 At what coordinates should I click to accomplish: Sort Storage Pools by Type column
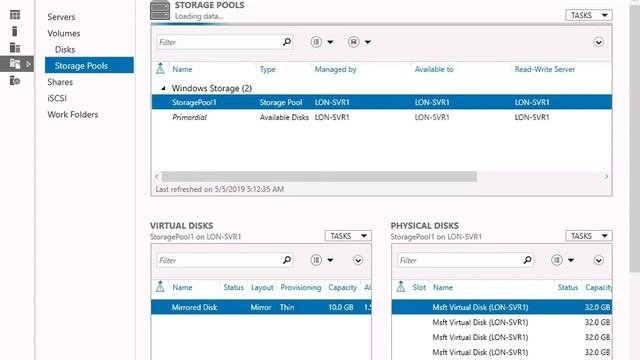[267, 69]
